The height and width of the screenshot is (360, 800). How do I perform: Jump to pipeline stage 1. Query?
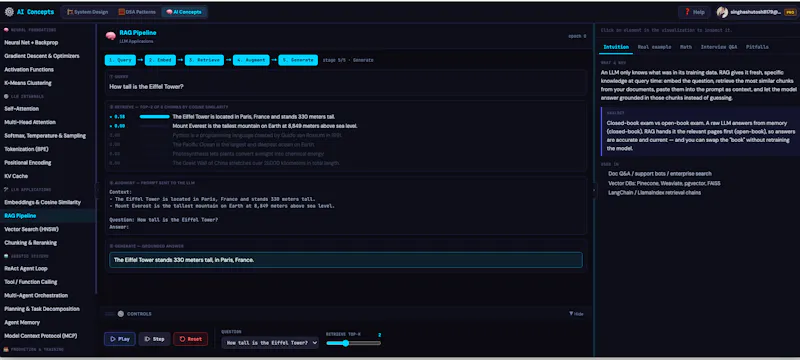coord(120,60)
